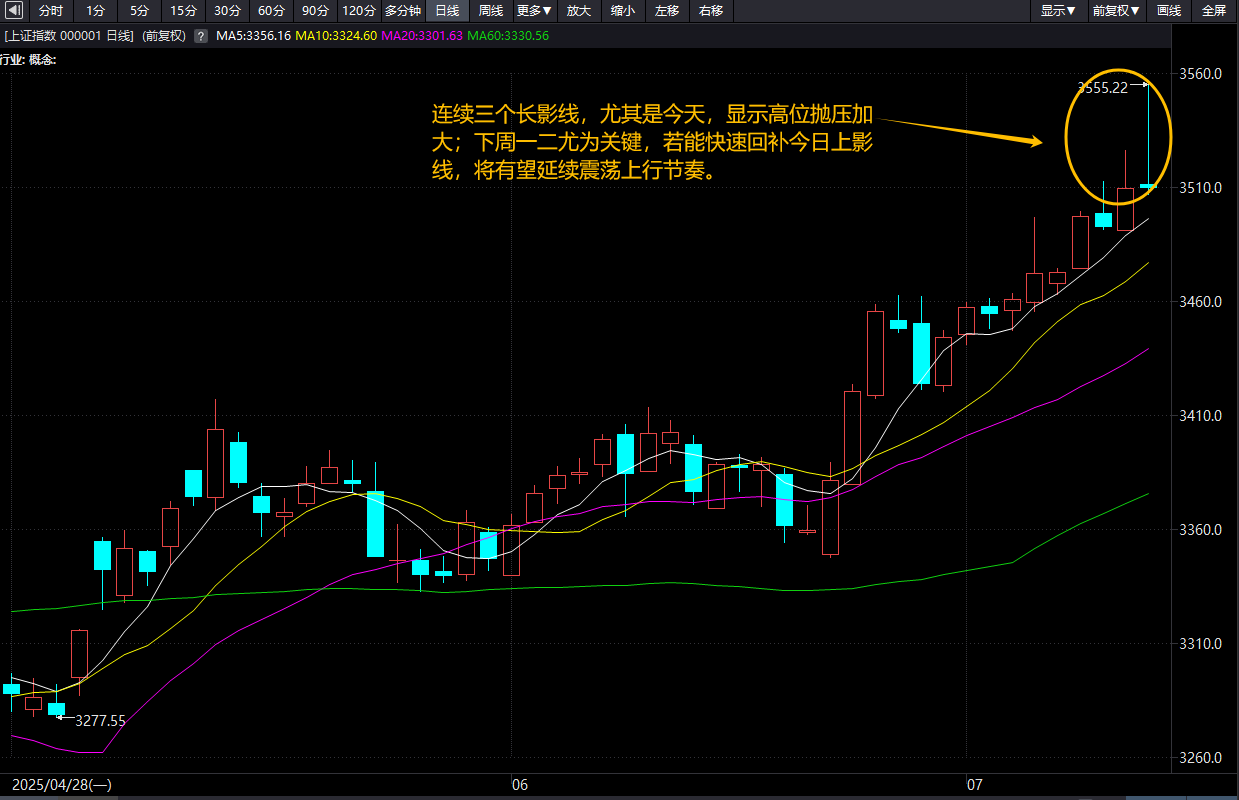This screenshot has width=1239, height=800.
Task: Switch to 周线 weekly chart
Action: [x=491, y=11]
